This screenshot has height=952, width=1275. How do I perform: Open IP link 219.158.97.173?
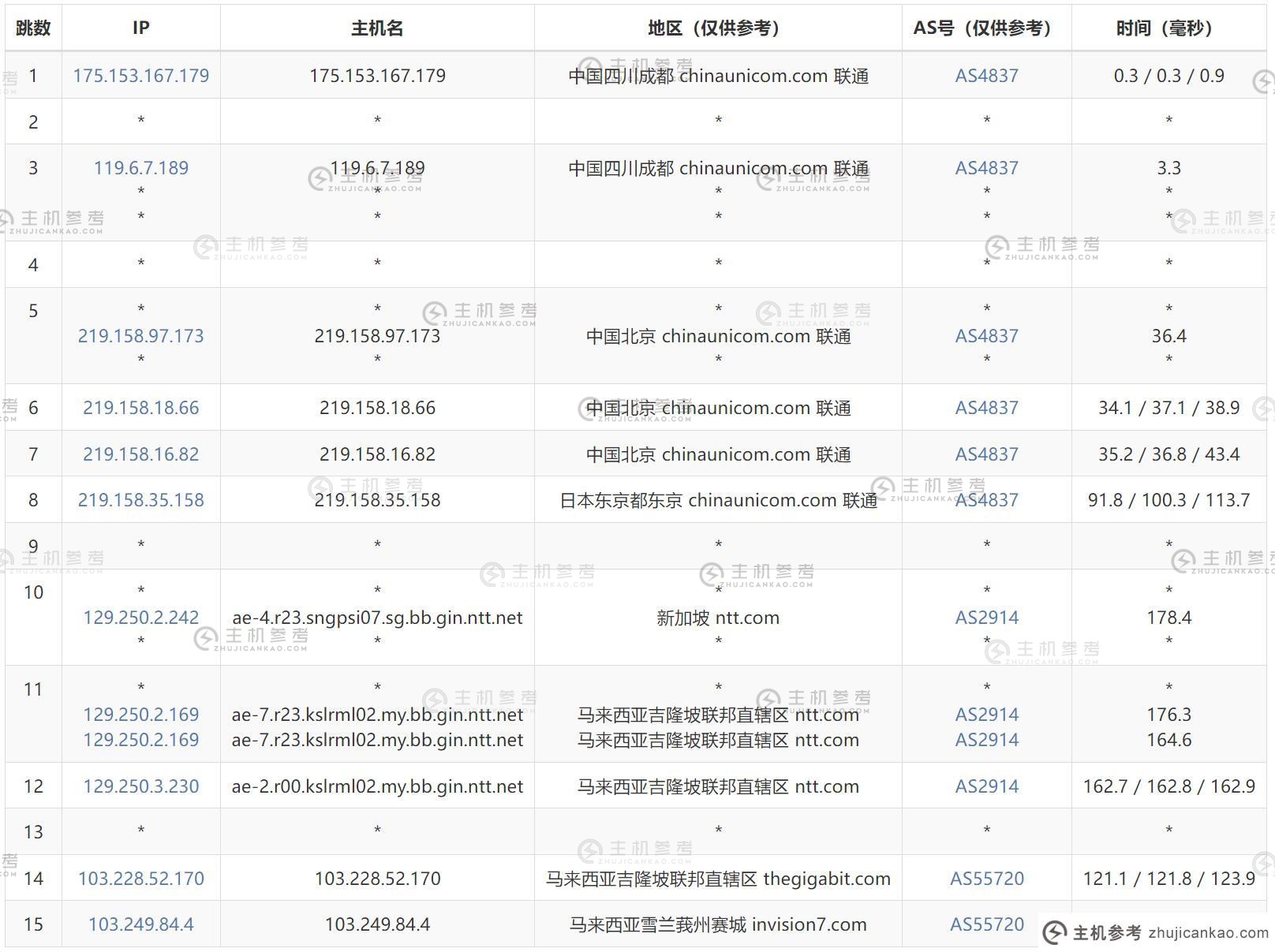141,336
